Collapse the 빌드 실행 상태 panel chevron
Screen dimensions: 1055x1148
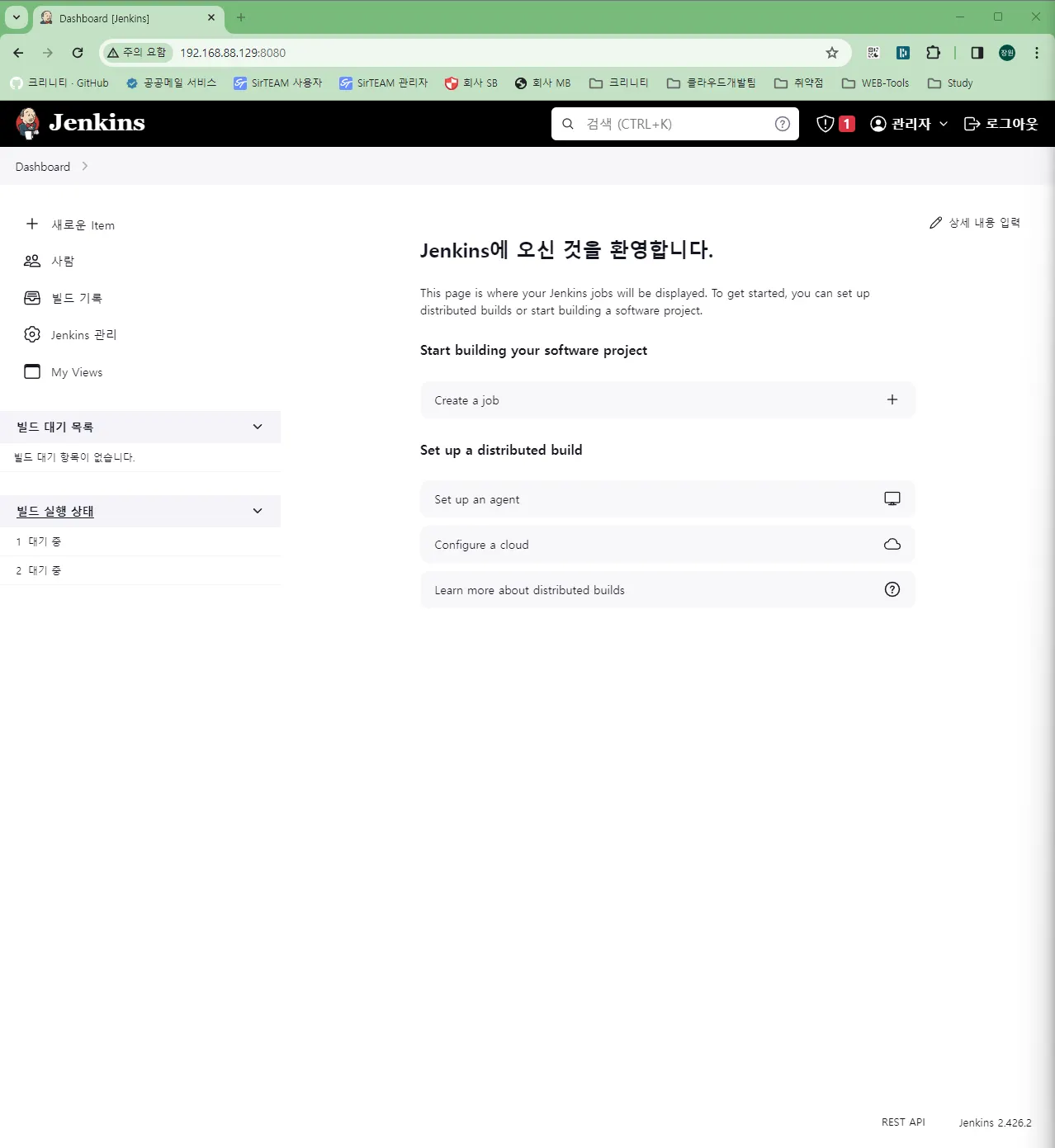258,511
